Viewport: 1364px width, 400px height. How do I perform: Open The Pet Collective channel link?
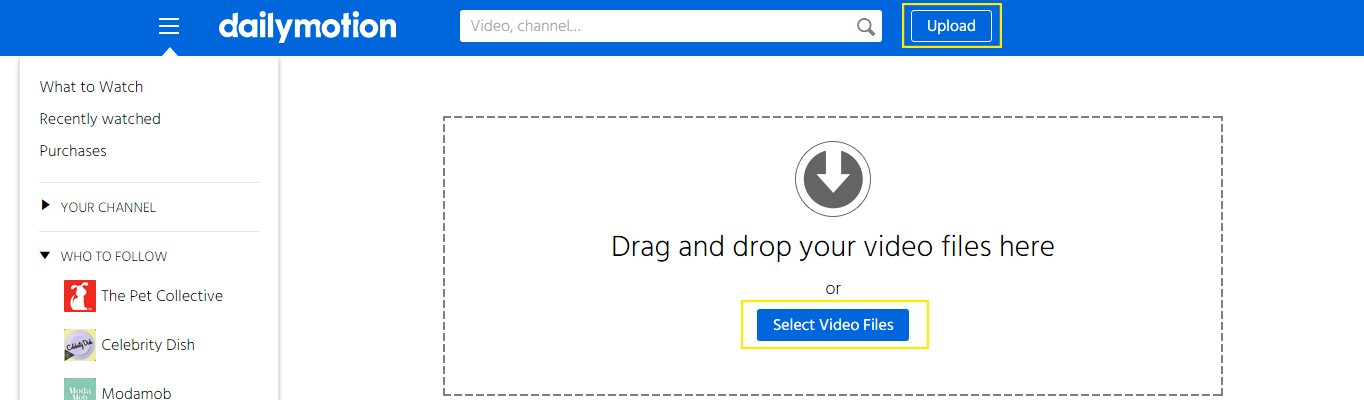click(x=162, y=296)
